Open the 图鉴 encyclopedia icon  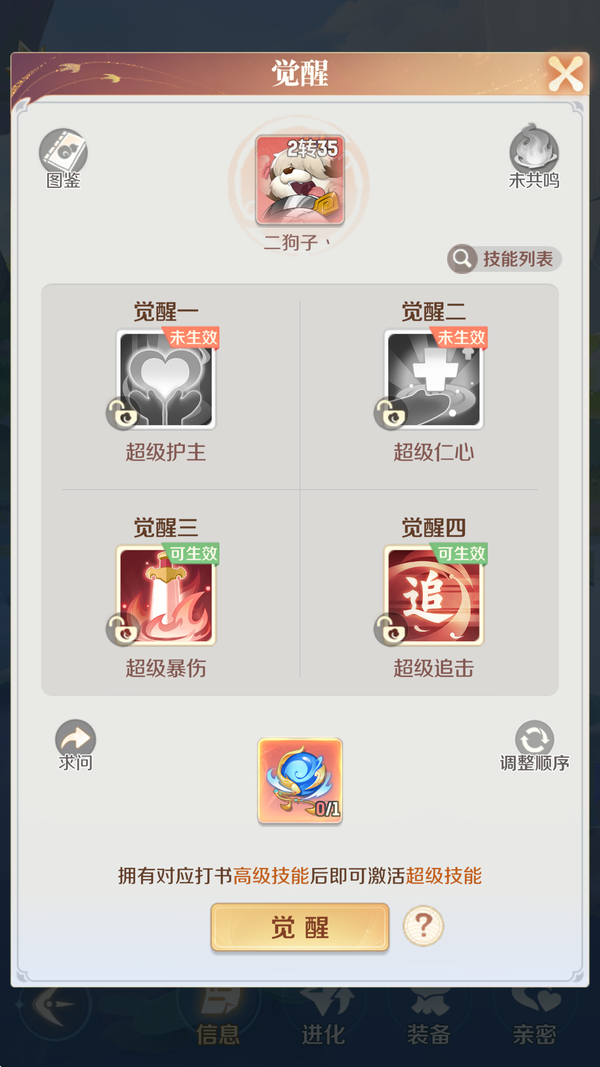pos(63,152)
